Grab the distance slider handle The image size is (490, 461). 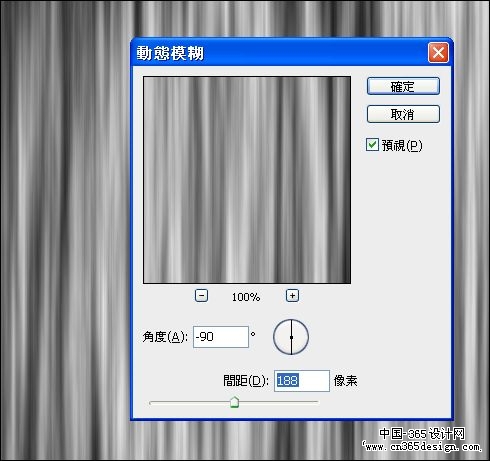[235, 402]
